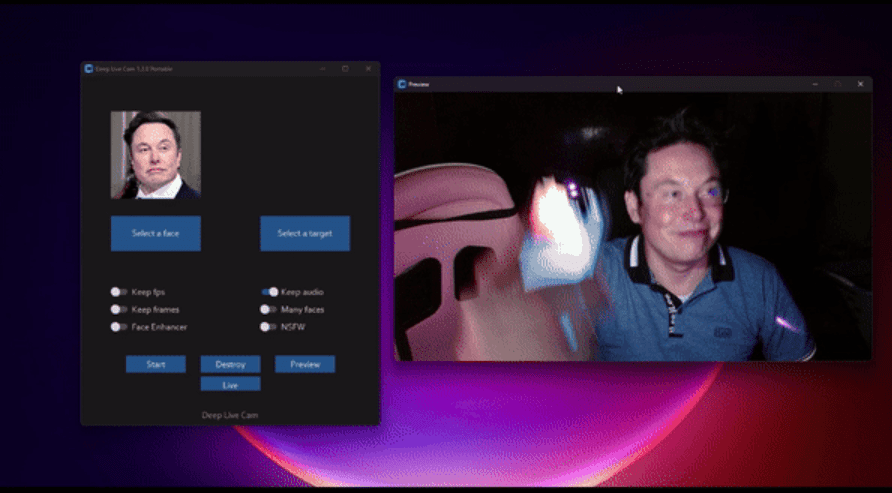Turn on the Keep frames toggle

(x=119, y=310)
